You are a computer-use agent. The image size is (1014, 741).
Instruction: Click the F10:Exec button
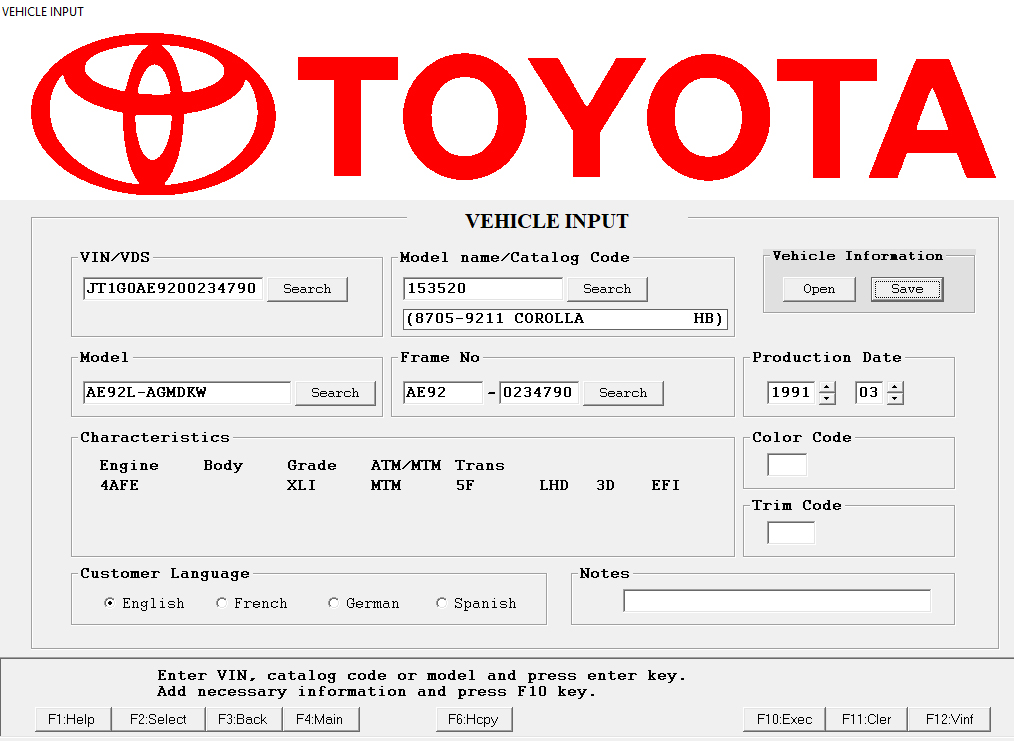tap(784, 719)
